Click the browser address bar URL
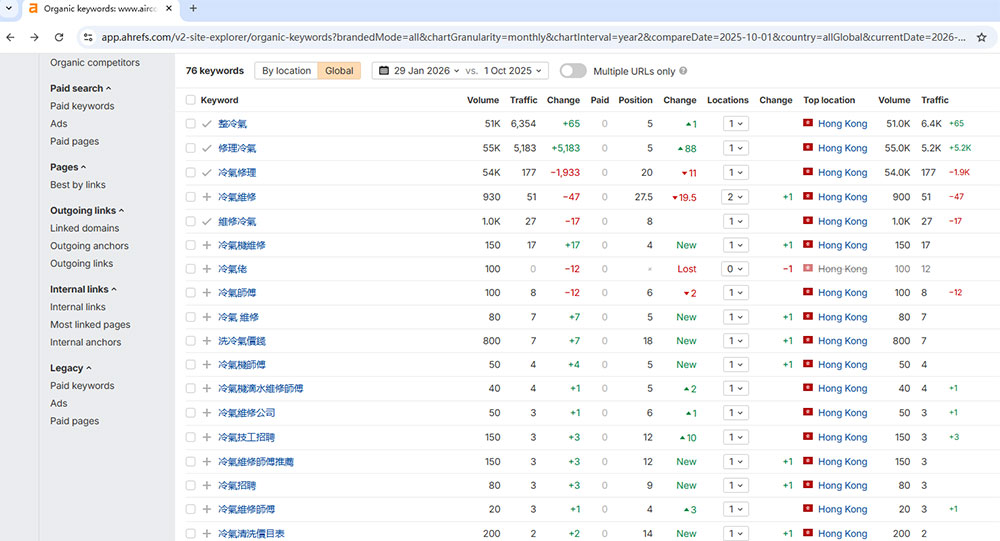The height and width of the screenshot is (541, 1000). (533, 37)
